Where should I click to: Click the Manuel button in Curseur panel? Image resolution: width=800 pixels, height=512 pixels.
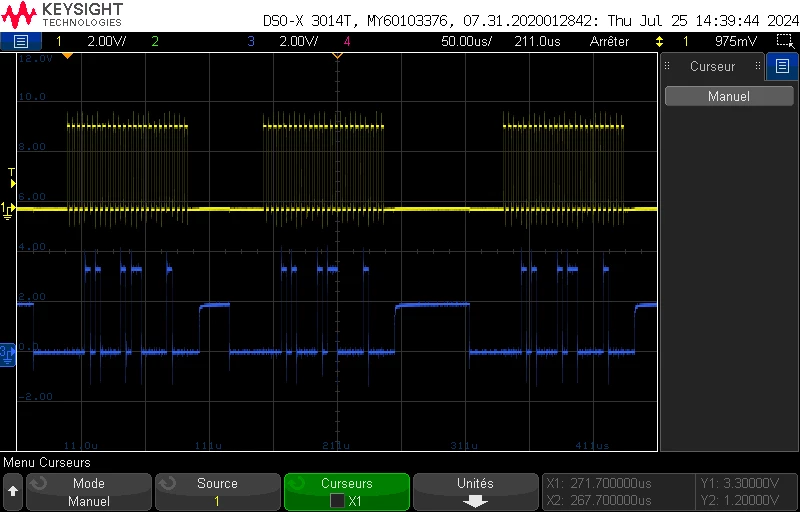pyautogui.click(x=729, y=96)
